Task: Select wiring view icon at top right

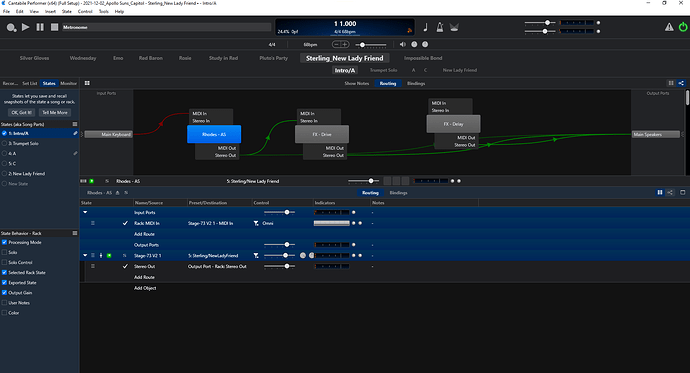Action: (x=681, y=83)
